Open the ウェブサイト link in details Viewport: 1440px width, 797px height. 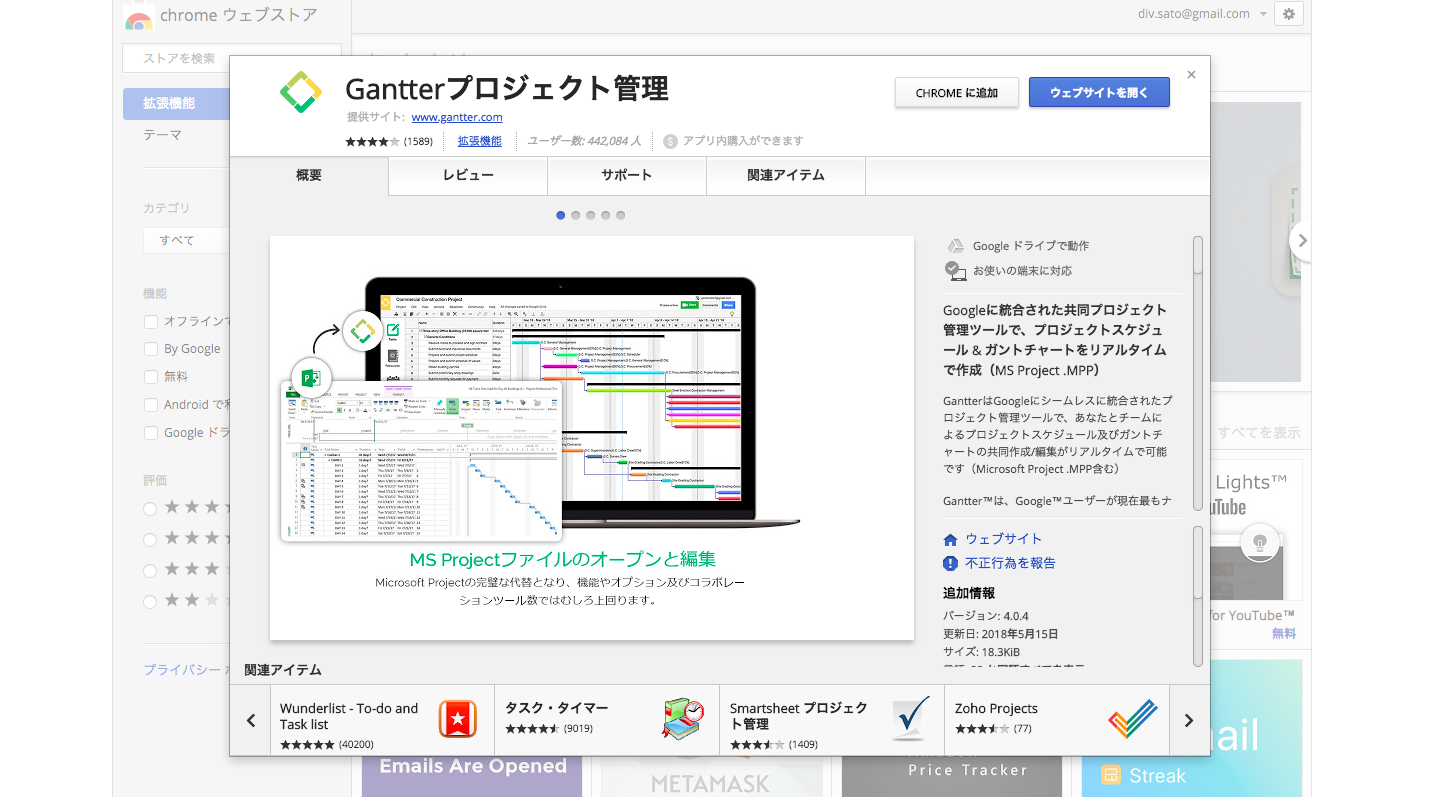(1004, 539)
